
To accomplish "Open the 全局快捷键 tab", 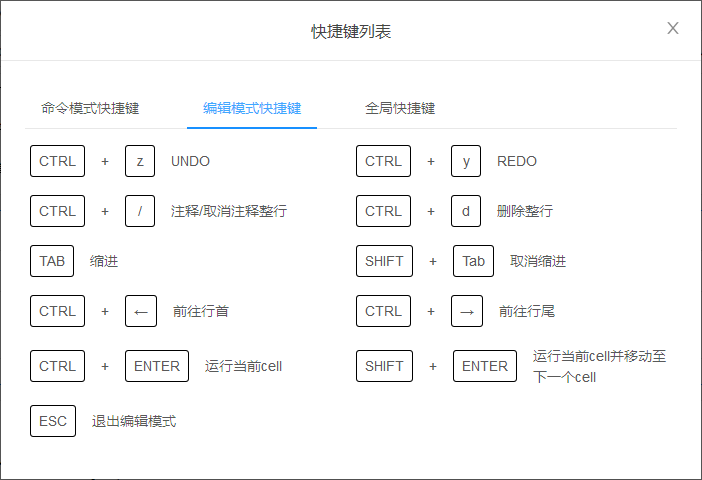I will 400,108.
